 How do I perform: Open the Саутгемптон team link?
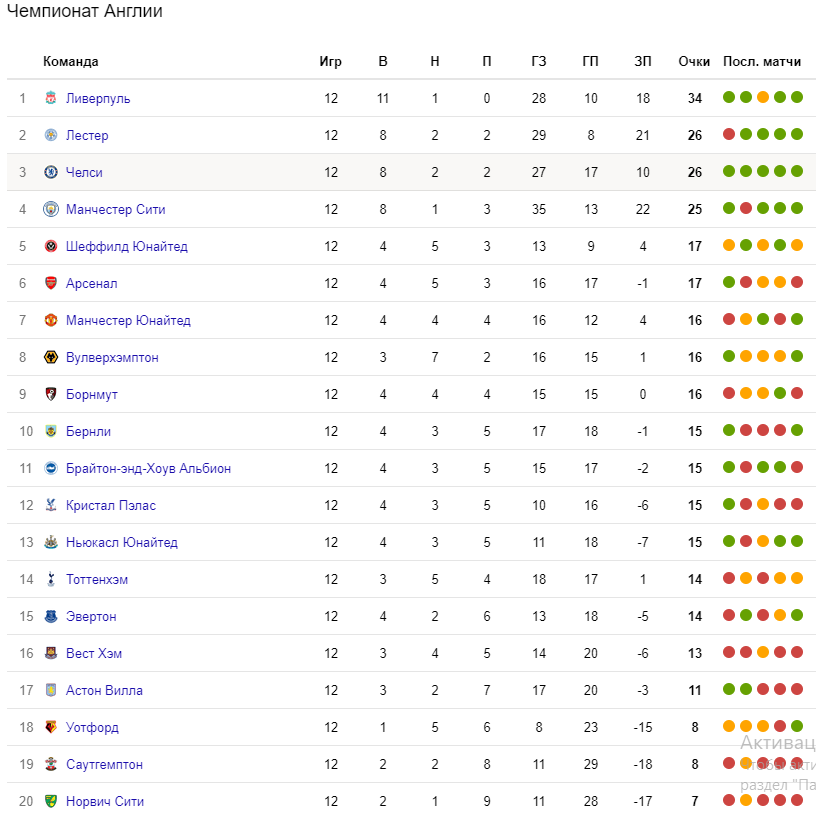[104, 765]
